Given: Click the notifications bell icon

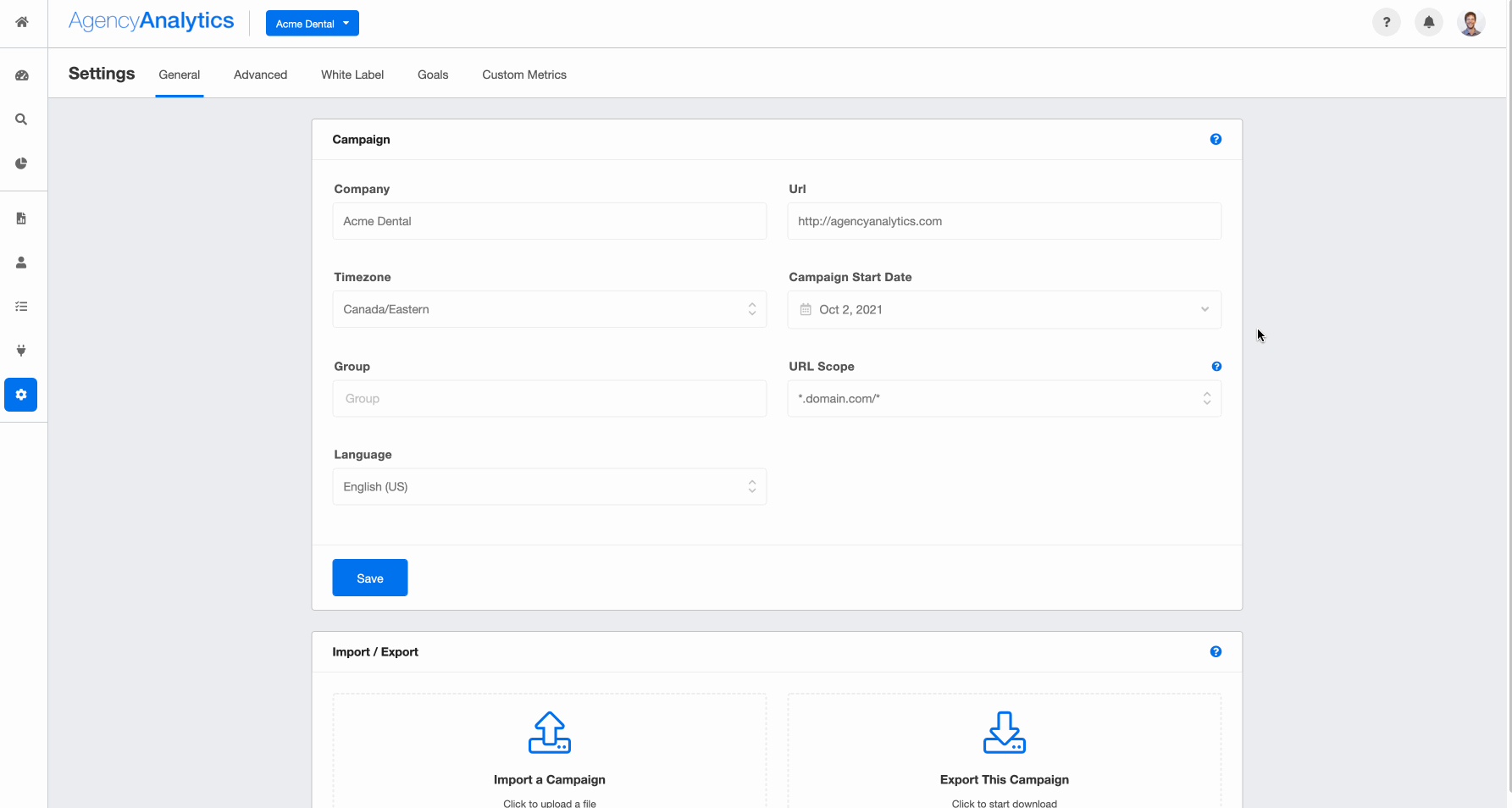Looking at the screenshot, I should 1428,23.
